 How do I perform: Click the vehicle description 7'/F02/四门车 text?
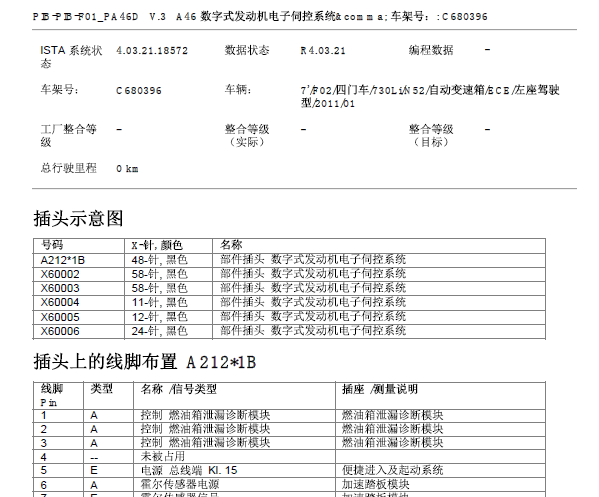430,97
